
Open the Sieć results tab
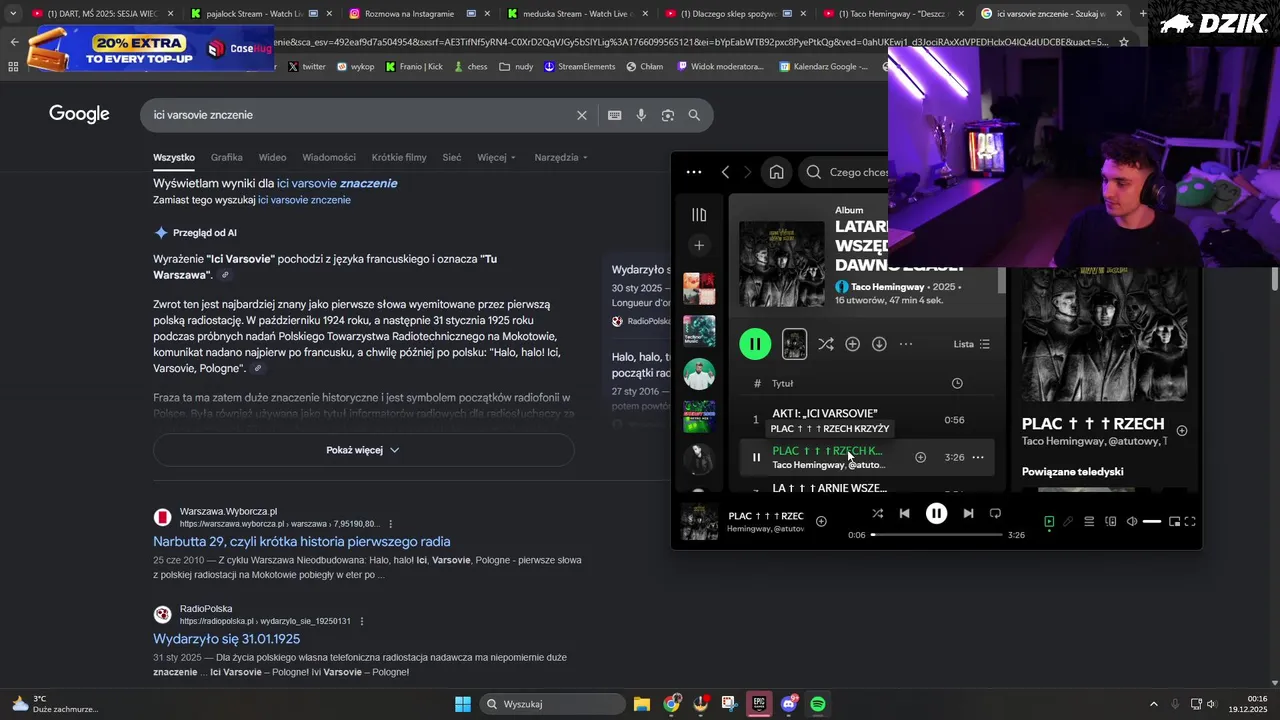[x=452, y=157]
